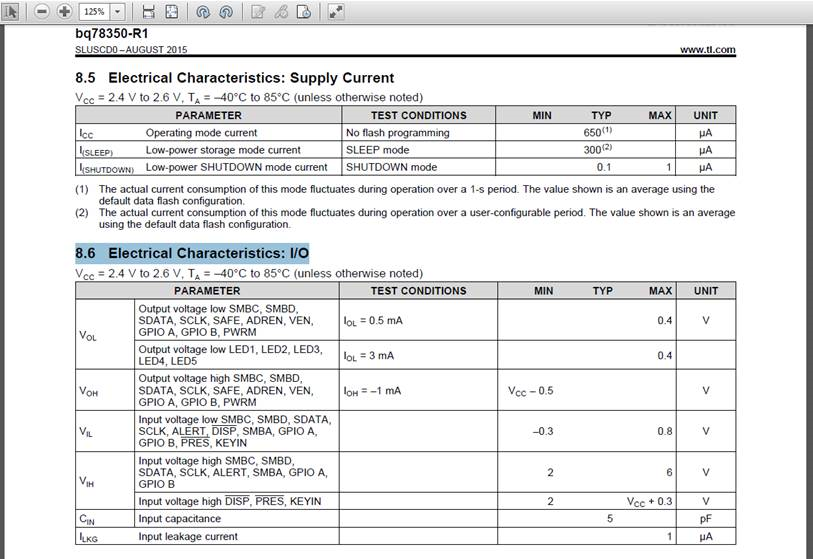Open the add comment note tool
The height and width of the screenshot is (559, 813).
[x=258, y=11]
